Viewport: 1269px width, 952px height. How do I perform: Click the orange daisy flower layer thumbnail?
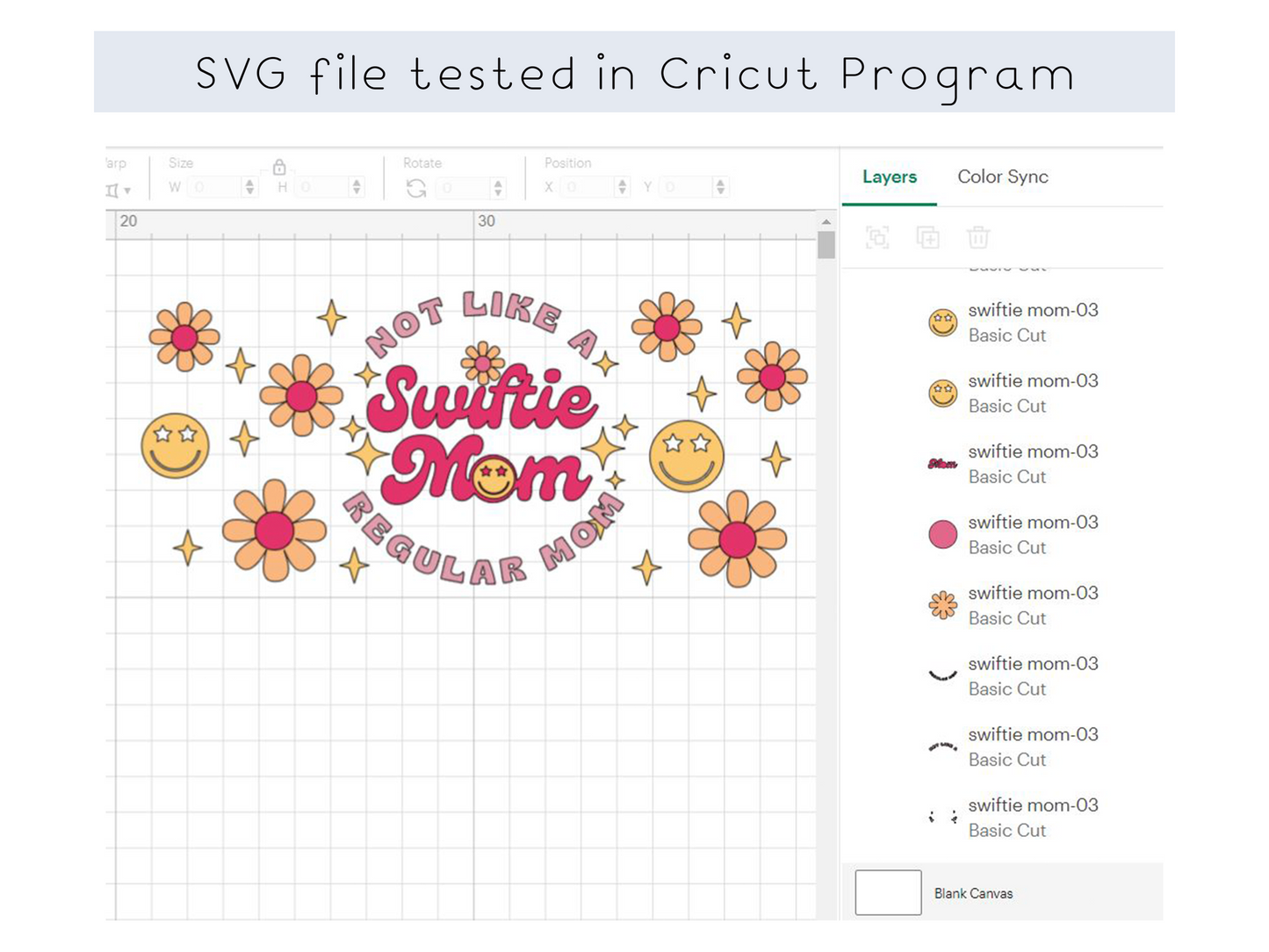pyautogui.click(x=942, y=605)
